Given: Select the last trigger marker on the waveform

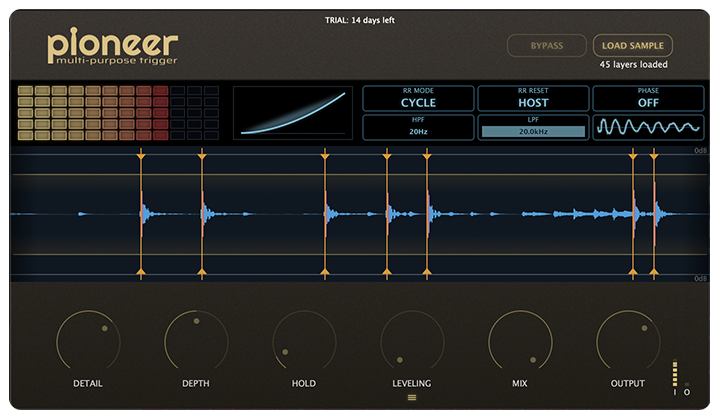Looking at the screenshot, I should pos(654,214).
